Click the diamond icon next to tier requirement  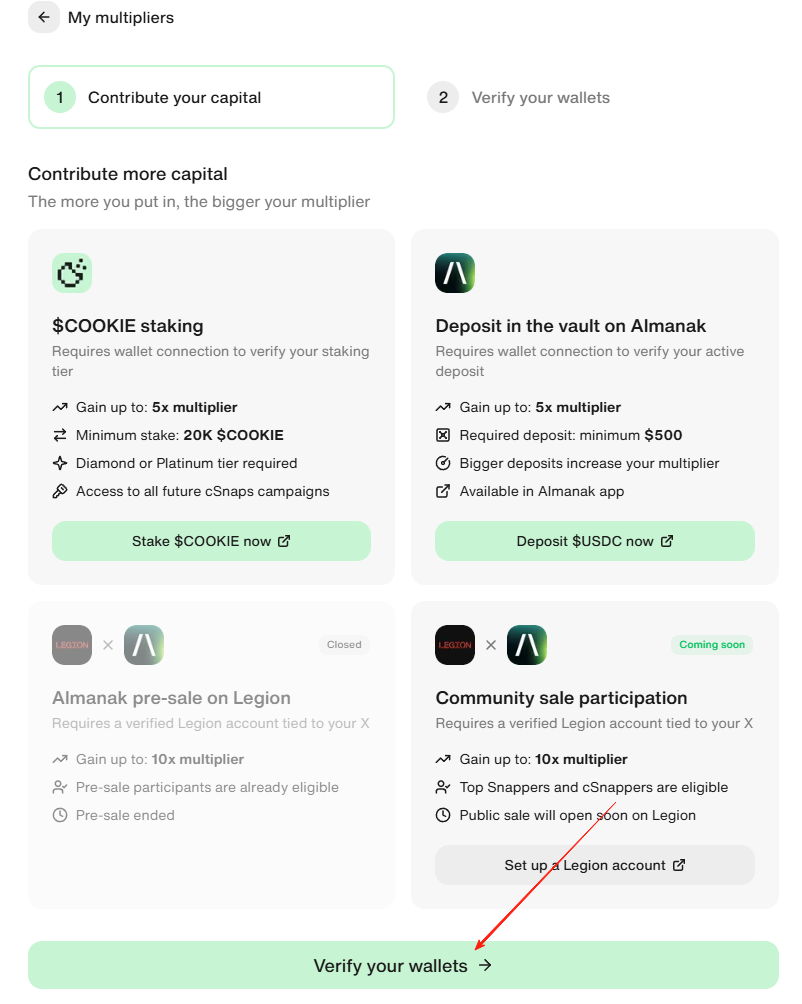pos(60,463)
